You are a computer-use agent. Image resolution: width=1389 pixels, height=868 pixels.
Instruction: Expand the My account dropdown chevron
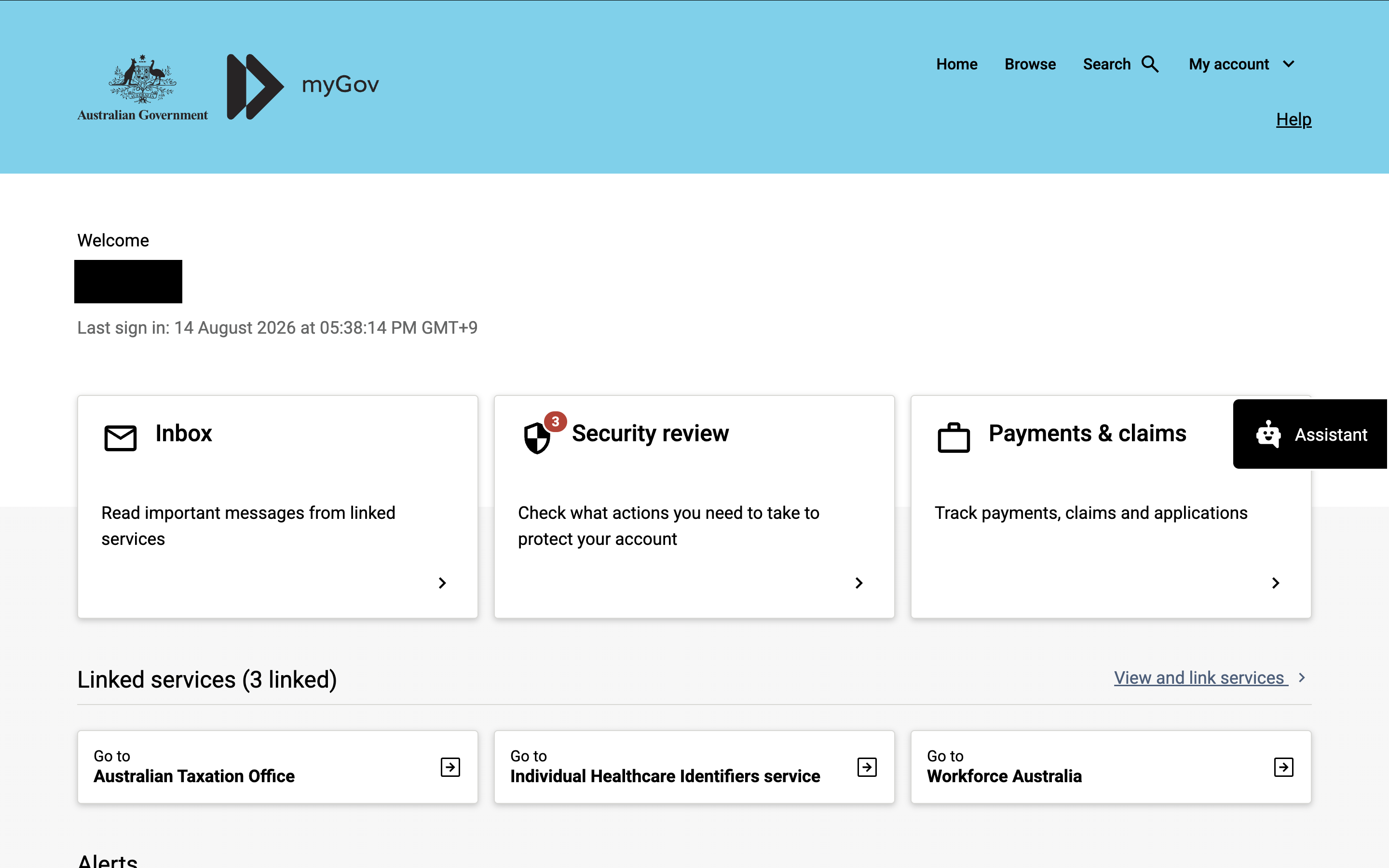pyautogui.click(x=1289, y=64)
